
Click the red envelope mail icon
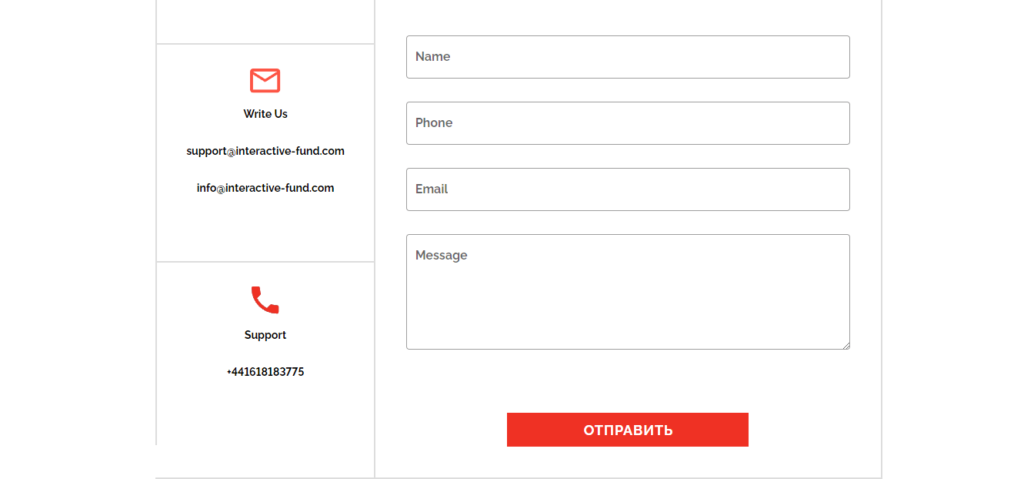(265, 80)
